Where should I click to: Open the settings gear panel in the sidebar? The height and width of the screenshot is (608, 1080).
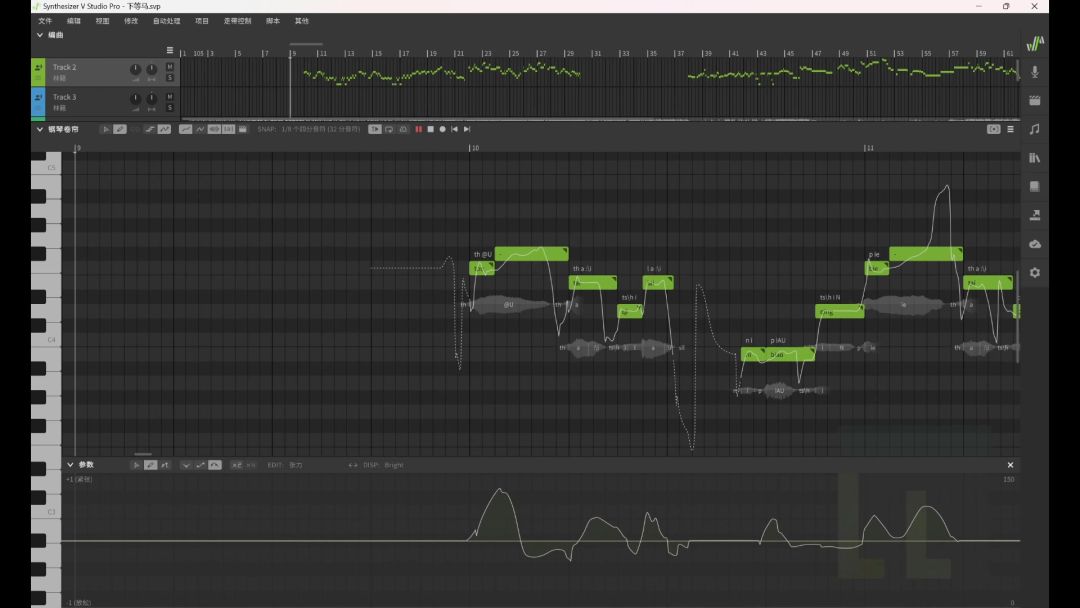(x=1034, y=272)
